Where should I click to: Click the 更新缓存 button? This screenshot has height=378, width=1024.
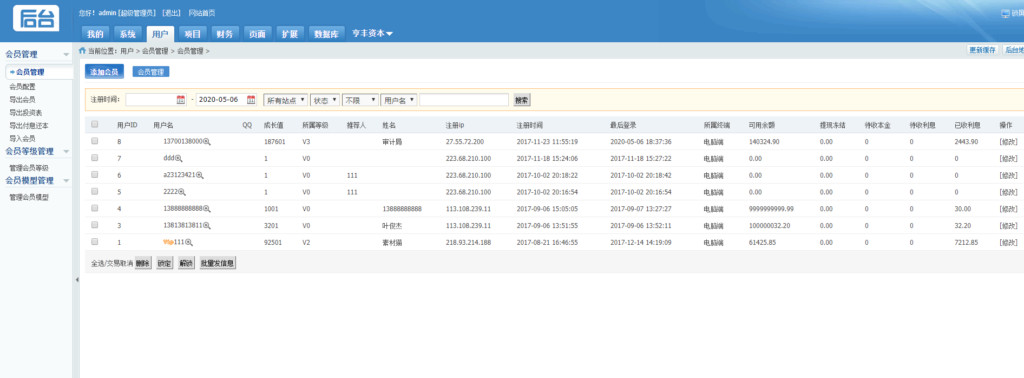(982, 50)
